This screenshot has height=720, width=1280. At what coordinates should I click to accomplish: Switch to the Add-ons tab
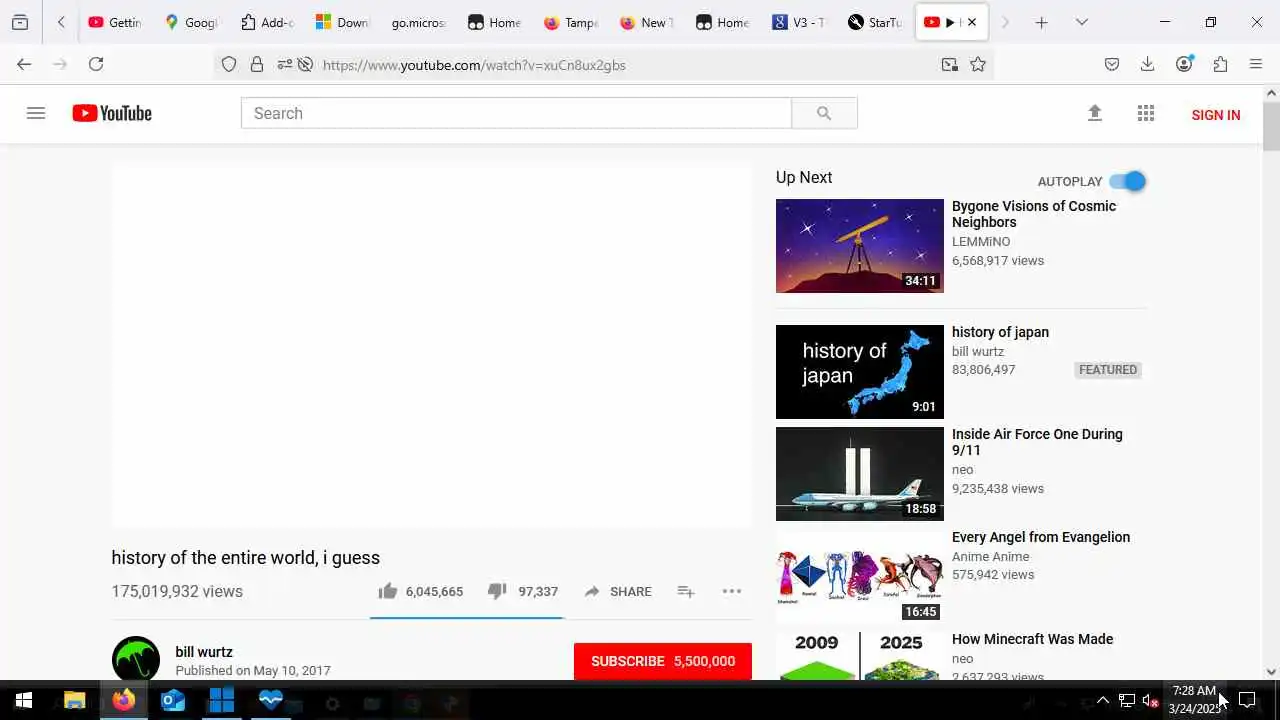click(x=267, y=22)
